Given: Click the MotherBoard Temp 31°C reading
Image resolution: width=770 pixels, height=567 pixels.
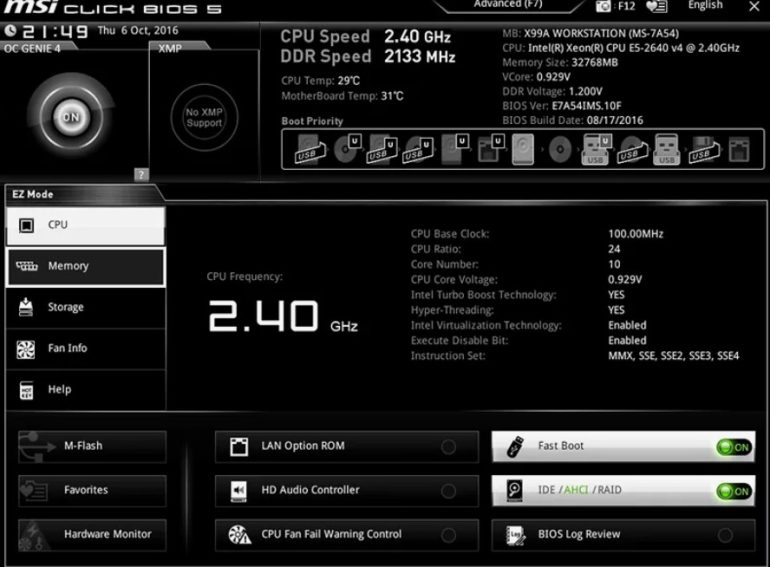Looking at the screenshot, I should coord(342,96).
